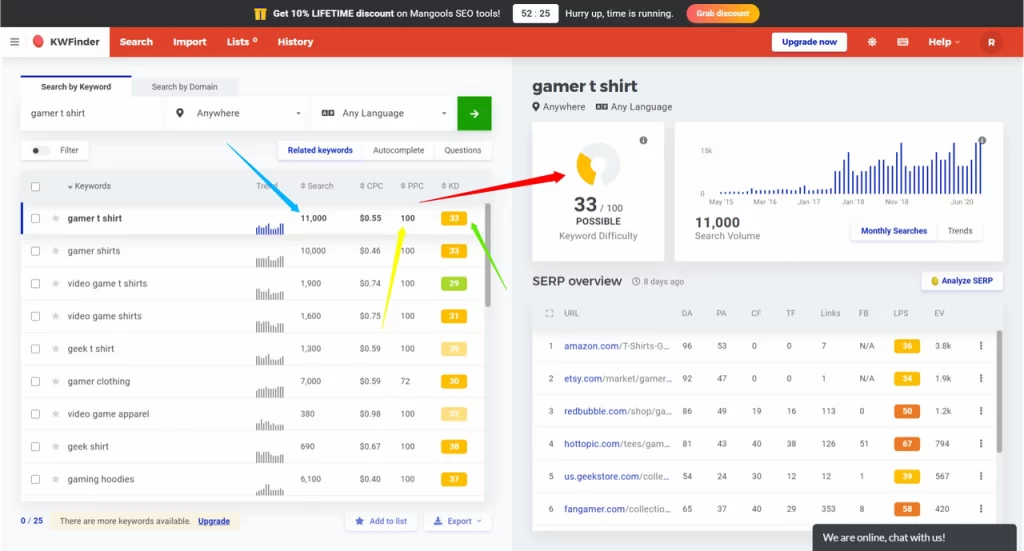Open the Any Language dropdown
The width and height of the screenshot is (1024, 551).
pos(384,114)
